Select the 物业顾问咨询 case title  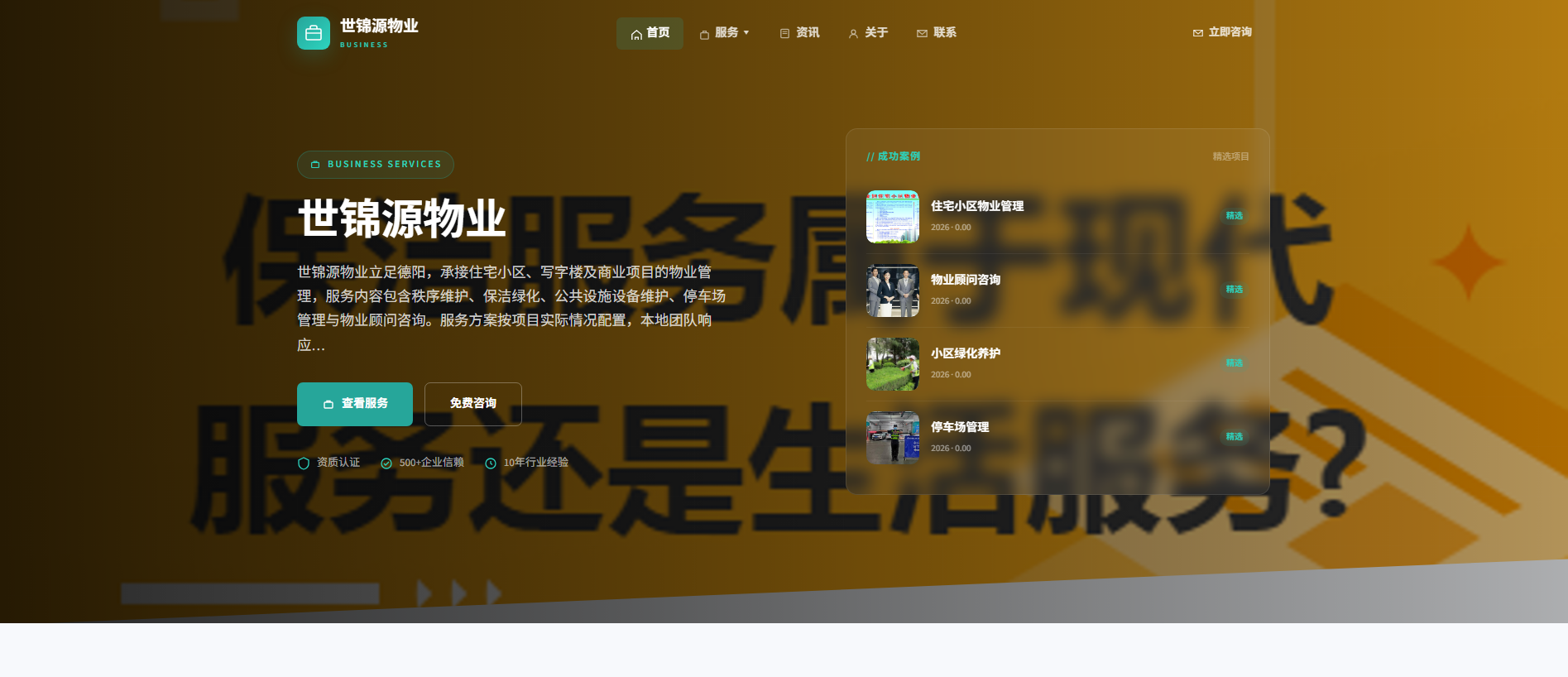[966, 280]
